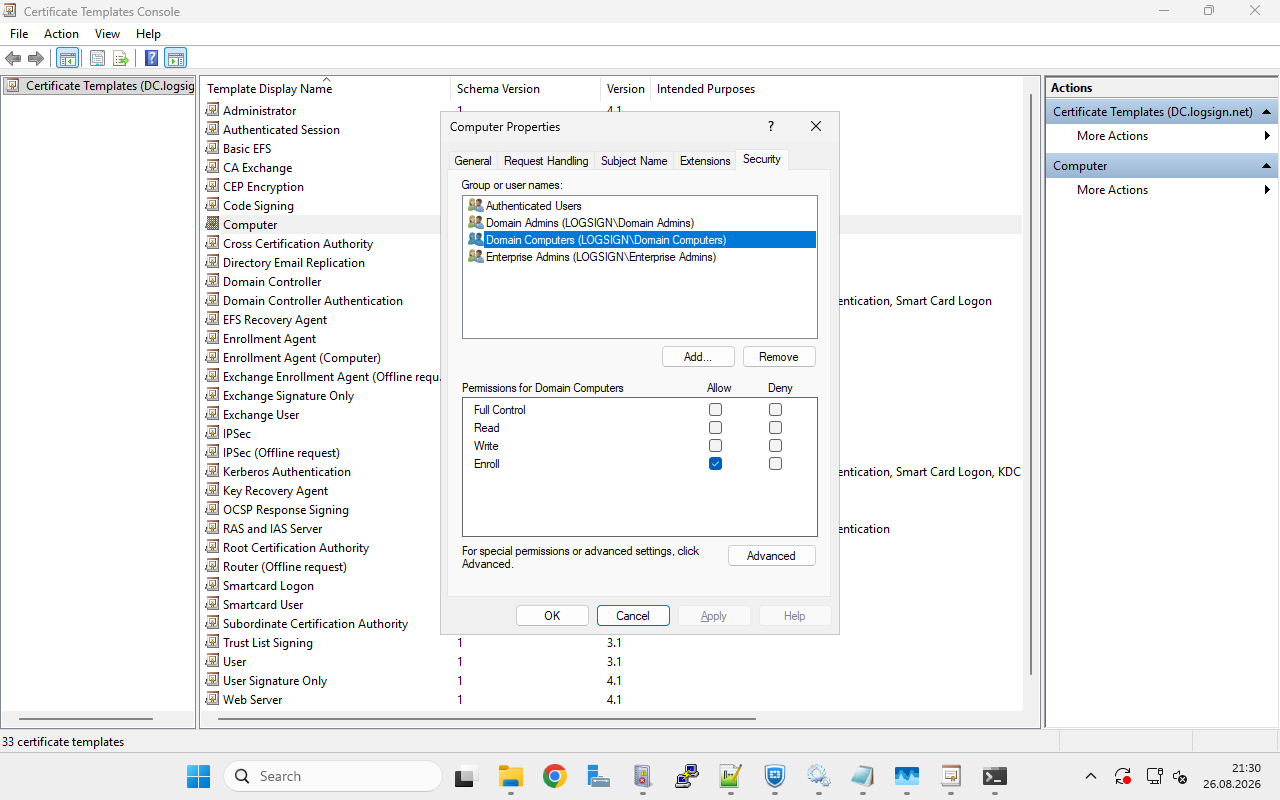The image size is (1280, 800).
Task: Click the Advanced button
Action: tap(771, 556)
